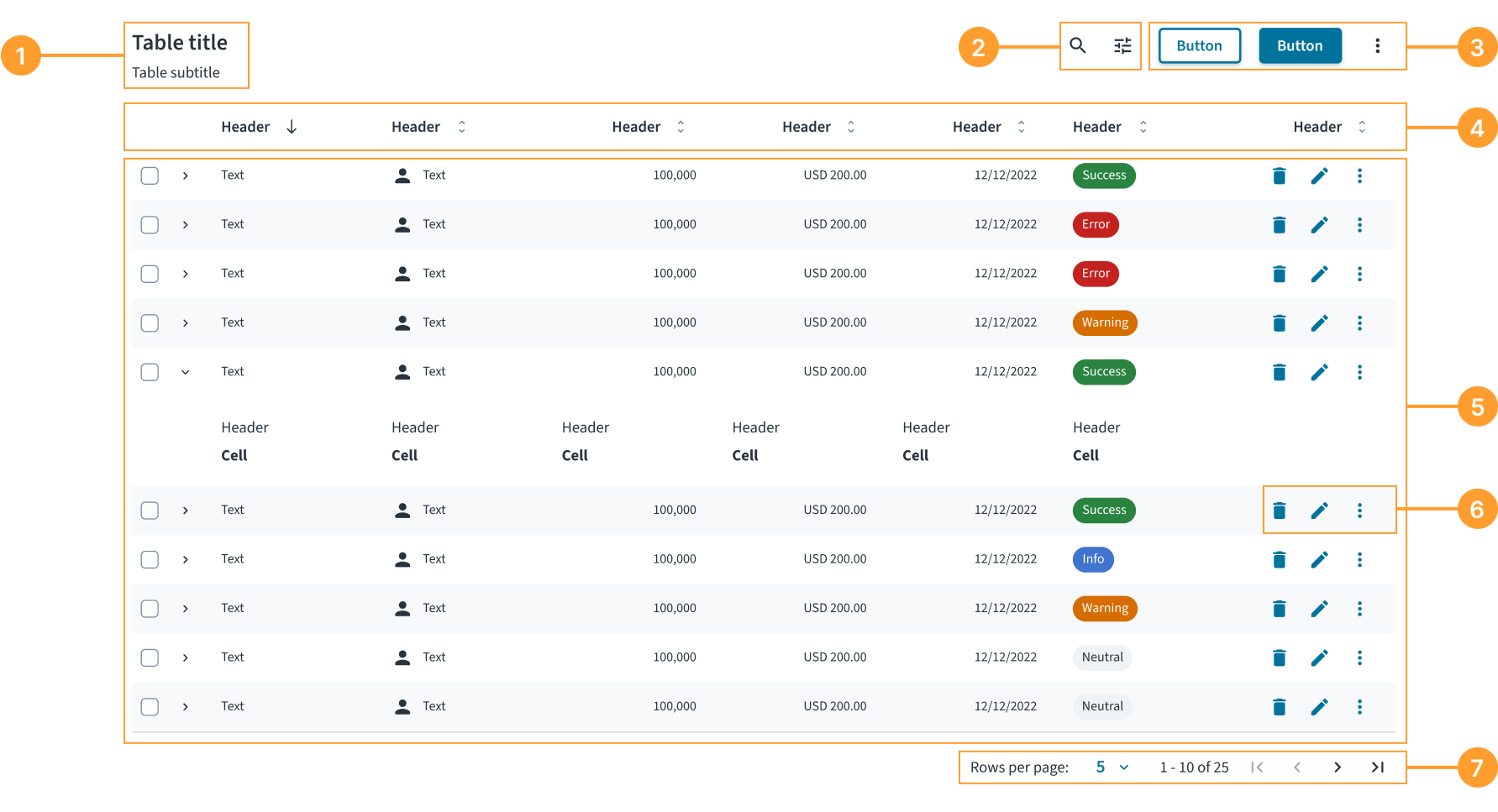Open the Rows per page dropdown
This screenshot has height=812, width=1498.
point(1111,767)
